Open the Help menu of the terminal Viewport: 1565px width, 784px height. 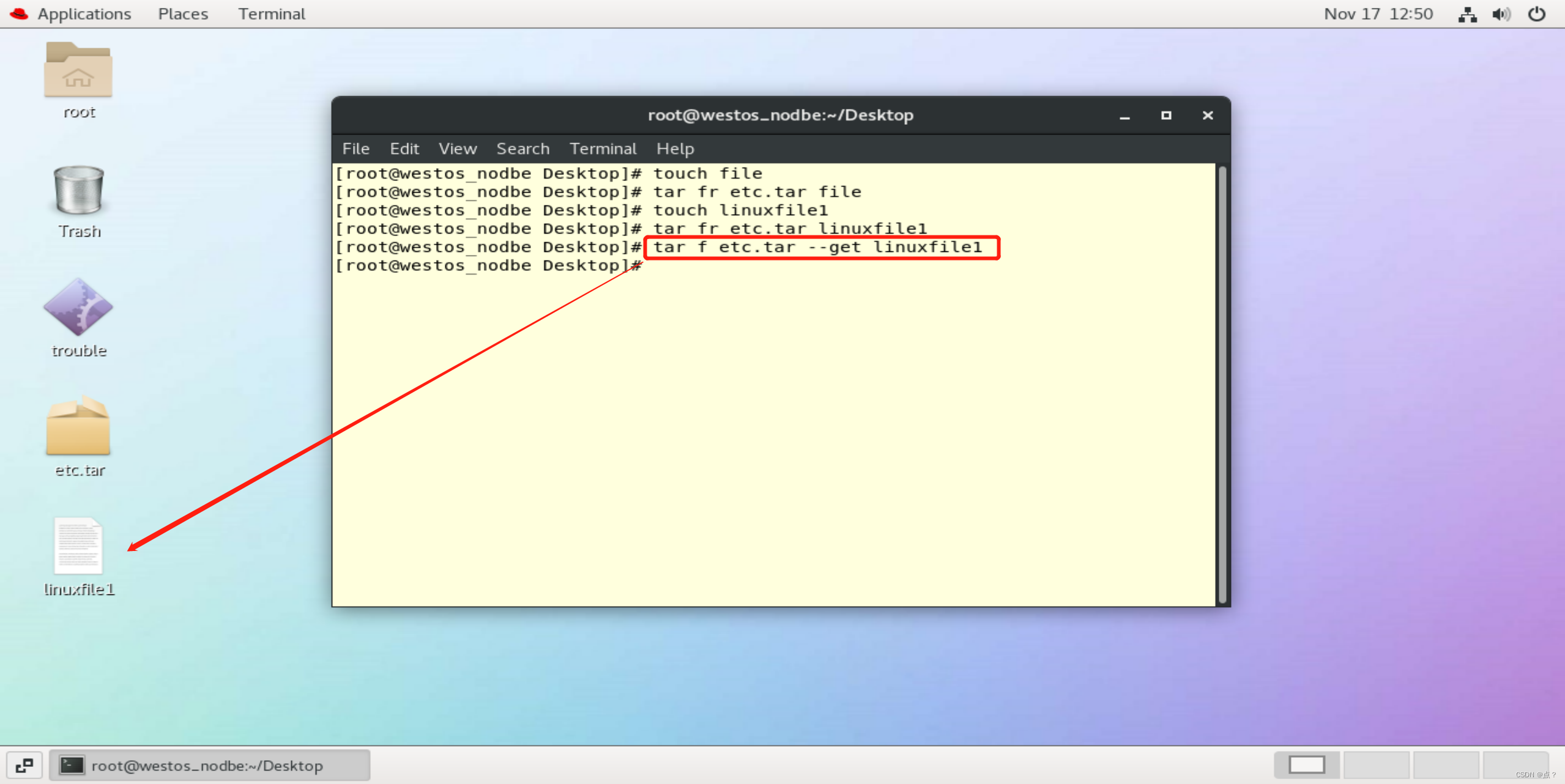click(x=674, y=149)
